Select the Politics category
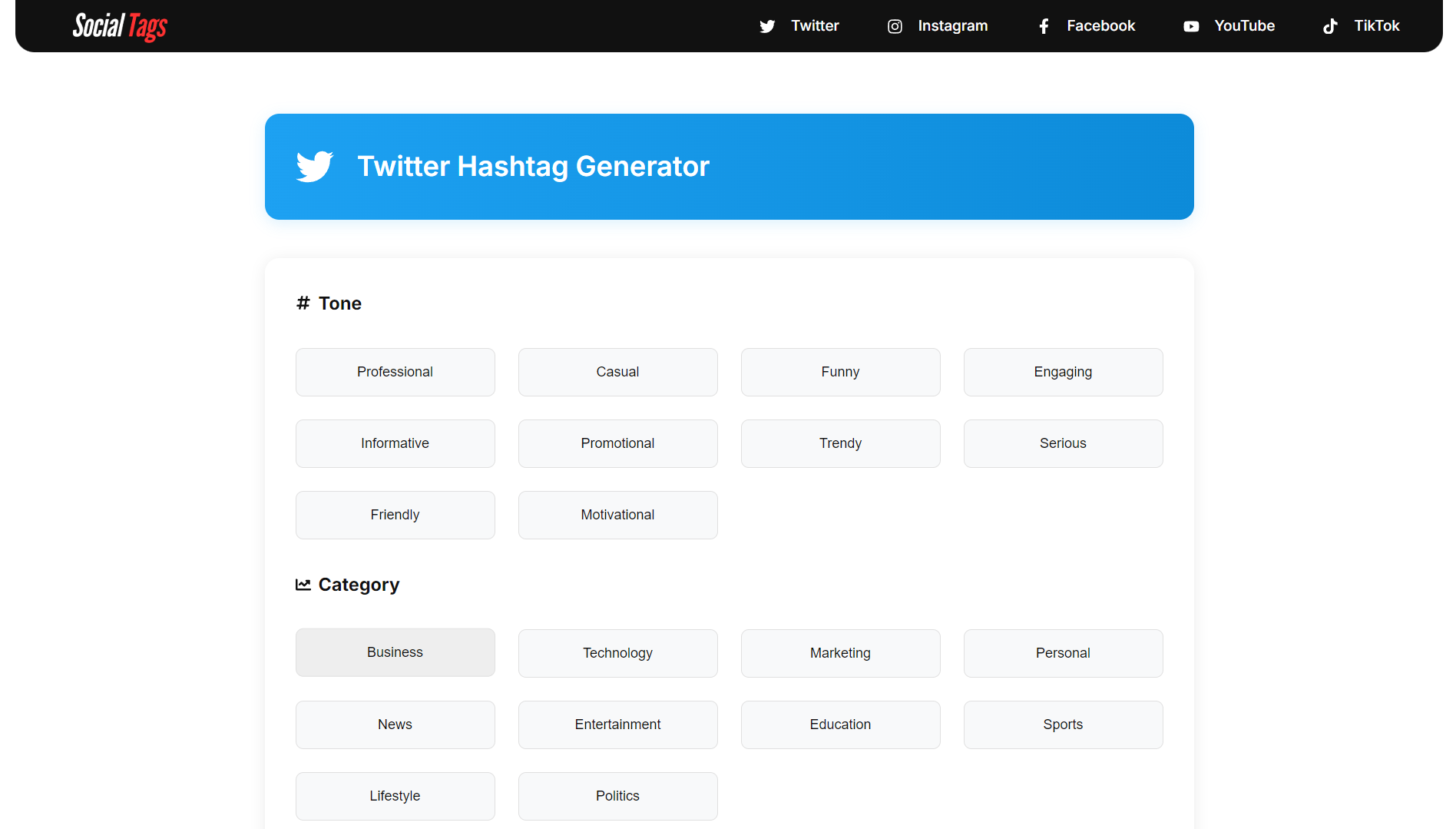Viewport: 1456px width, 829px height. coord(618,797)
